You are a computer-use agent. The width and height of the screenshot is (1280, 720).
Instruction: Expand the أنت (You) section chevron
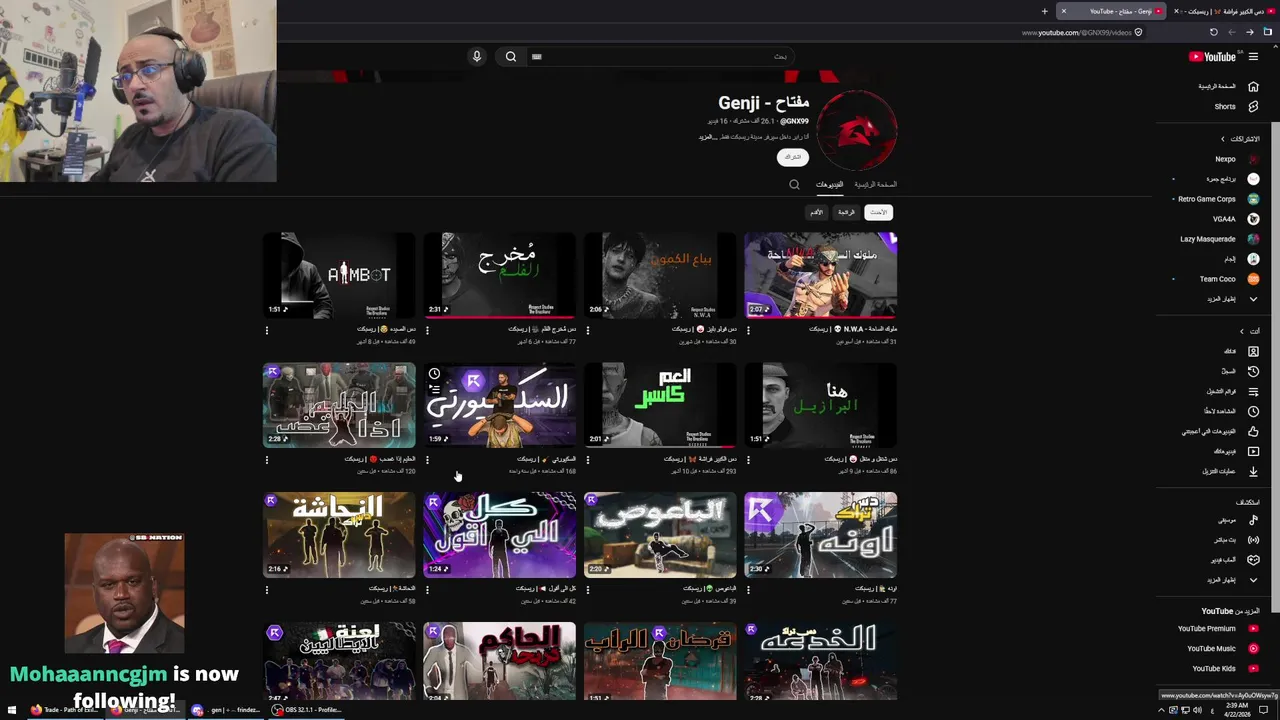[1242, 331]
